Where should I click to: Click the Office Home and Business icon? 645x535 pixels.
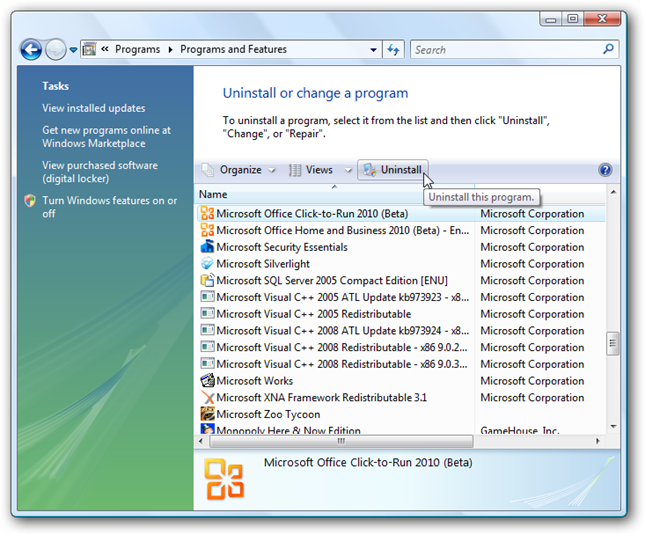click(x=207, y=230)
